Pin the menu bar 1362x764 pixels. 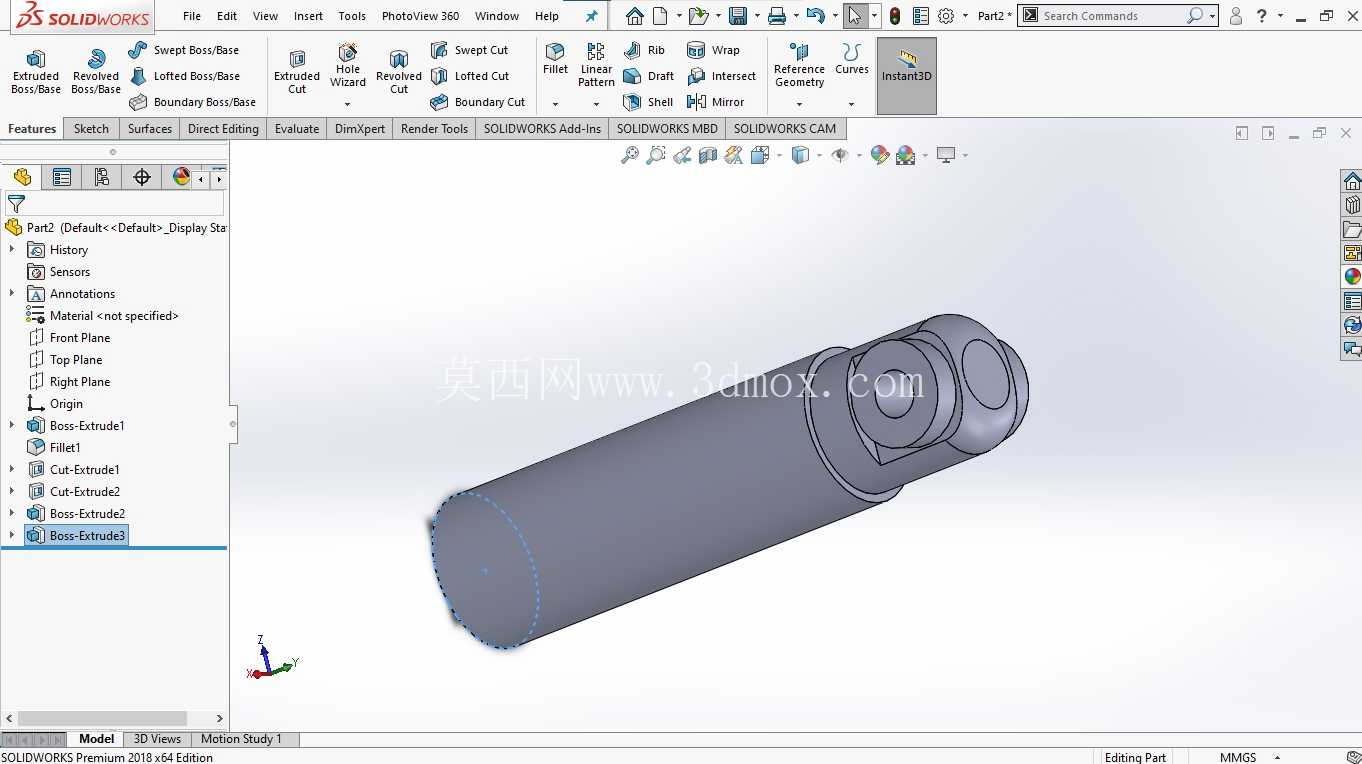(x=591, y=16)
